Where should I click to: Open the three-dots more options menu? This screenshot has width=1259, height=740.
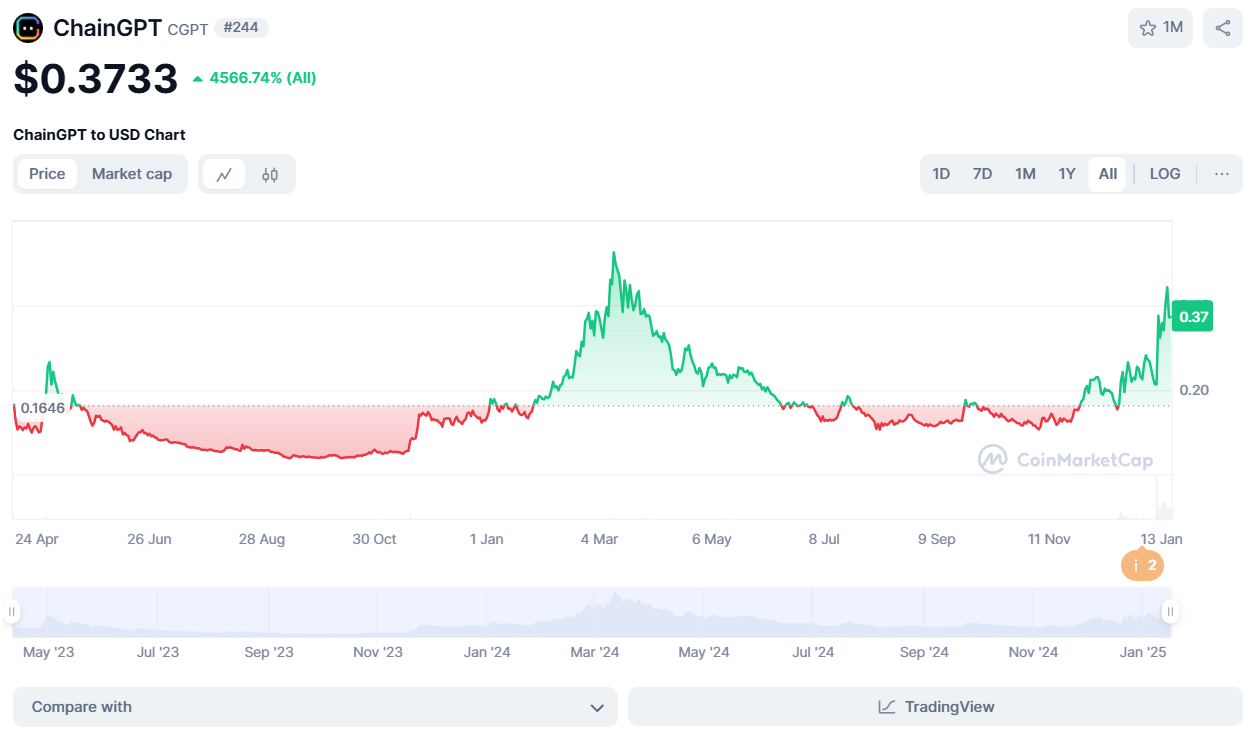coord(1222,174)
